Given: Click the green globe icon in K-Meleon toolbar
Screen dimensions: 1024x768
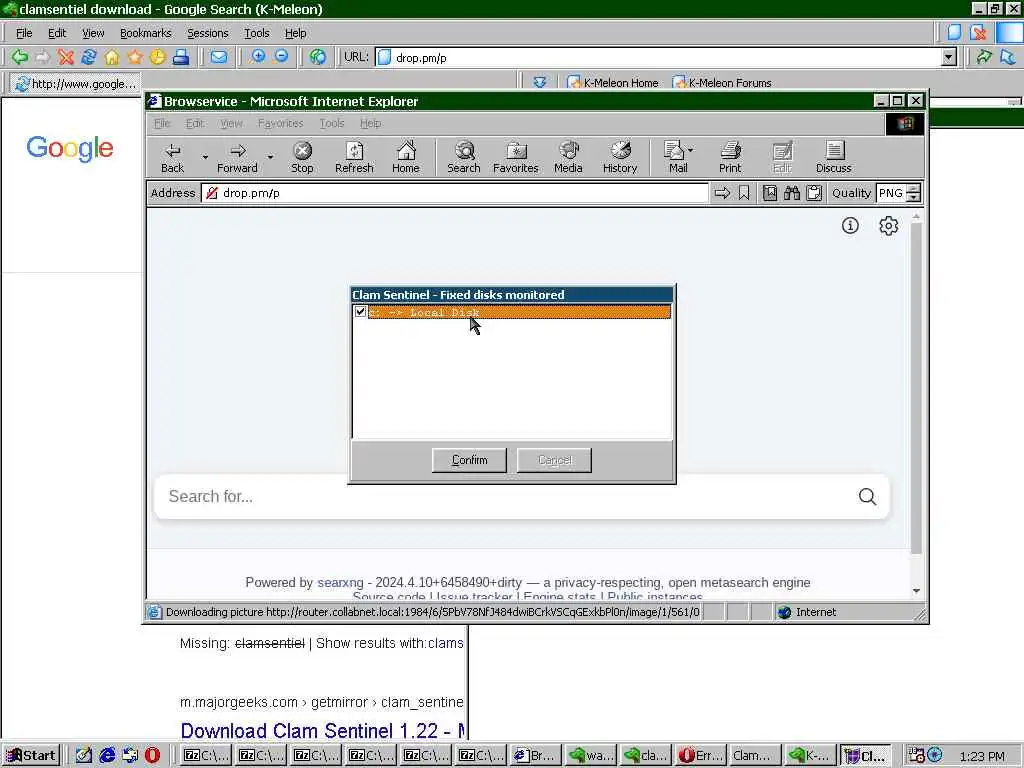Looking at the screenshot, I should [318, 57].
